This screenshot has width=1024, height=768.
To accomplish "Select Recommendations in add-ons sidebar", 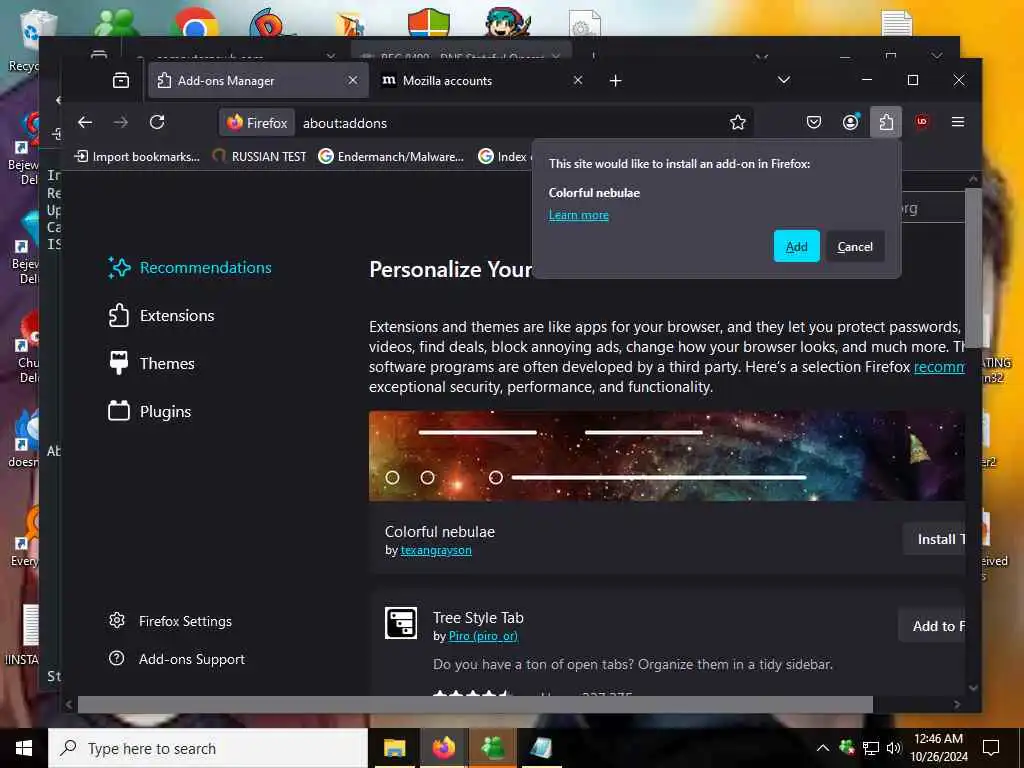I will [190, 267].
